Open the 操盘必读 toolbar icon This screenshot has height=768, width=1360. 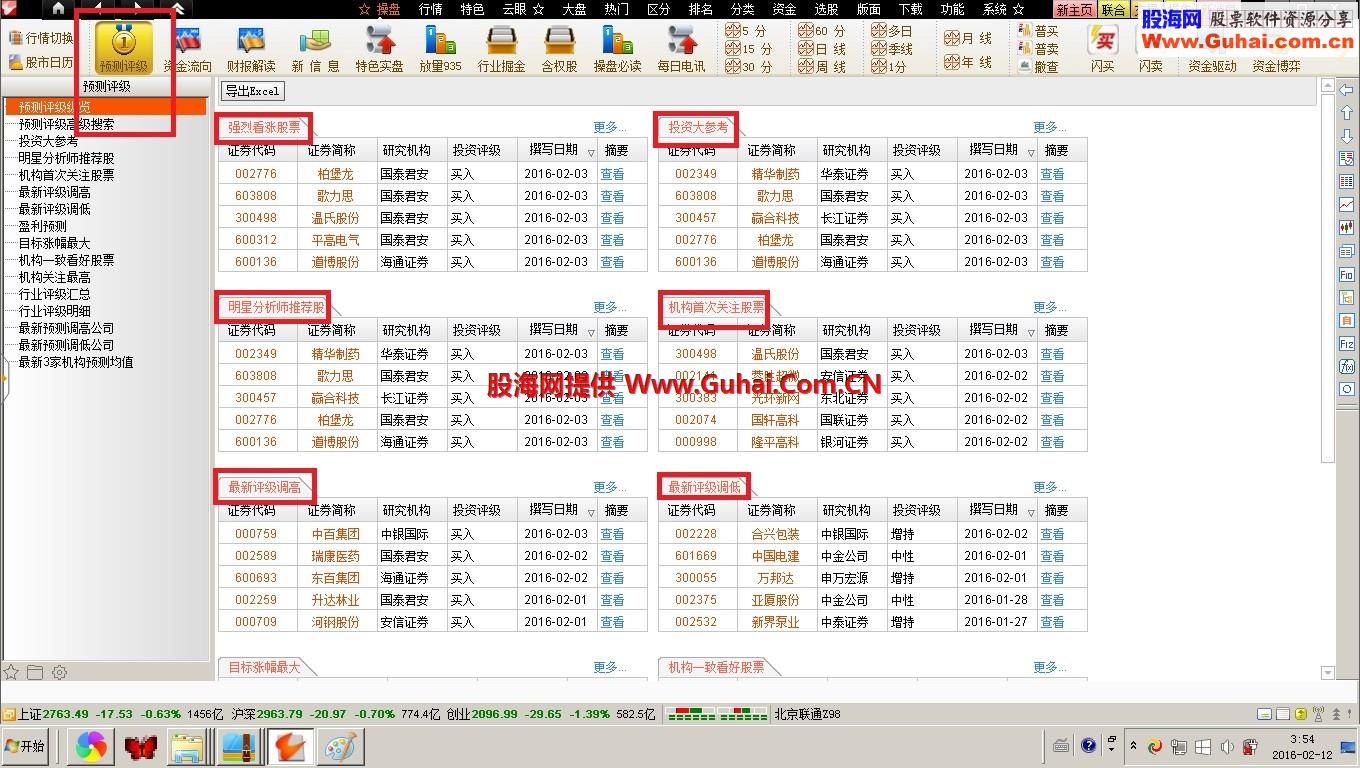[617, 47]
